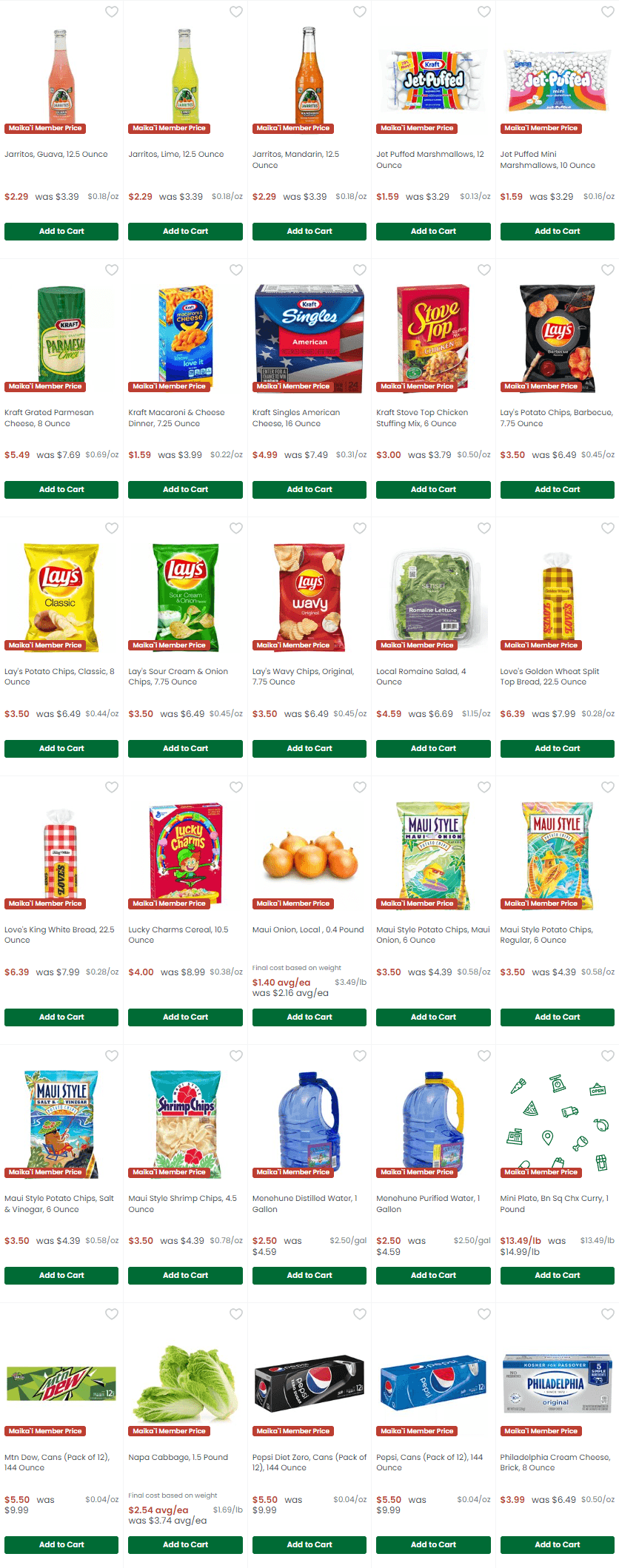Screen dimensions: 619x1568
Task: Open Kraft Stove Top Chicken Stuffing Mix link
Action: click(x=422, y=418)
